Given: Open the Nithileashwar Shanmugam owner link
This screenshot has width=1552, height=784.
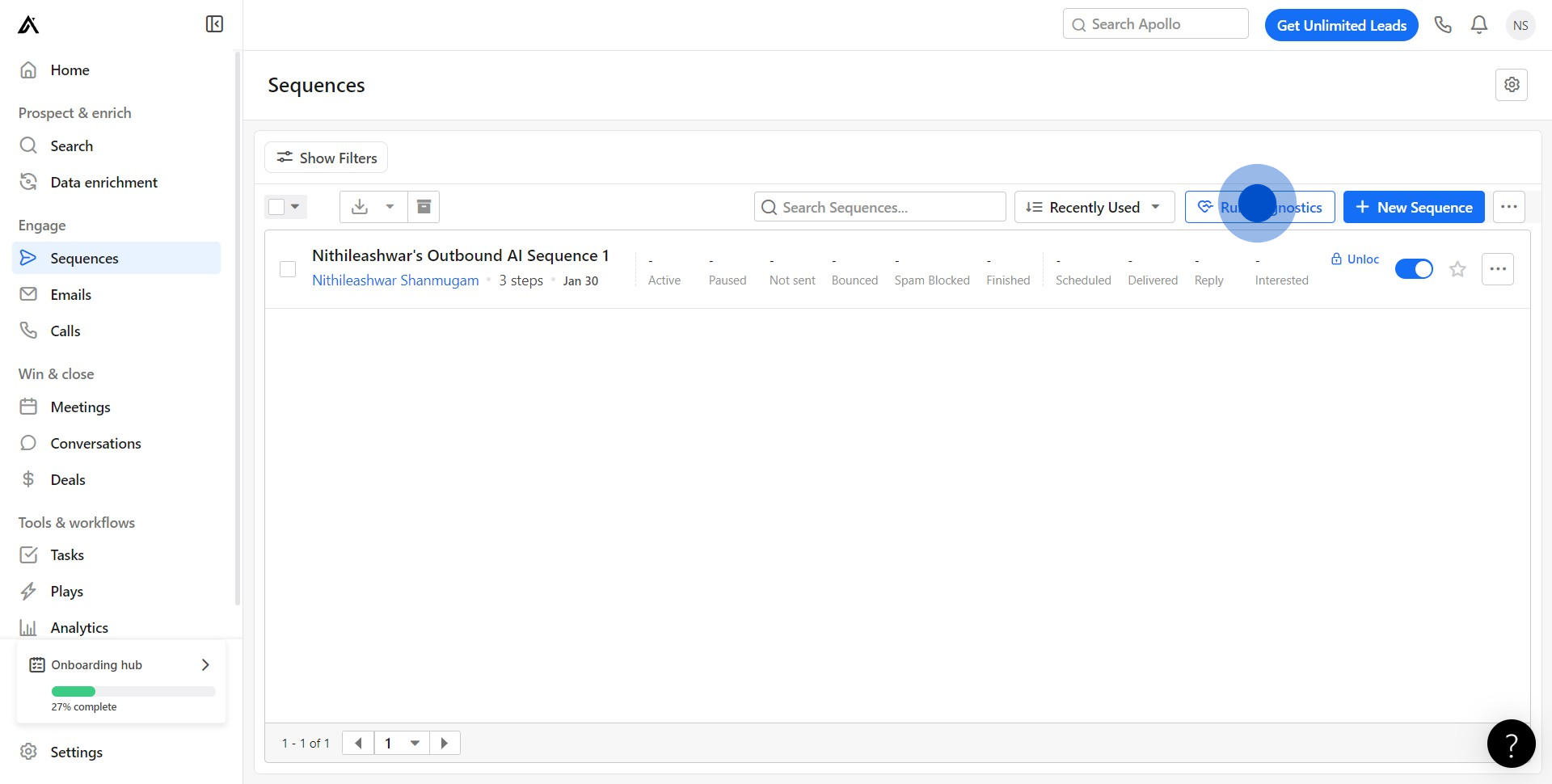Looking at the screenshot, I should tap(395, 280).
